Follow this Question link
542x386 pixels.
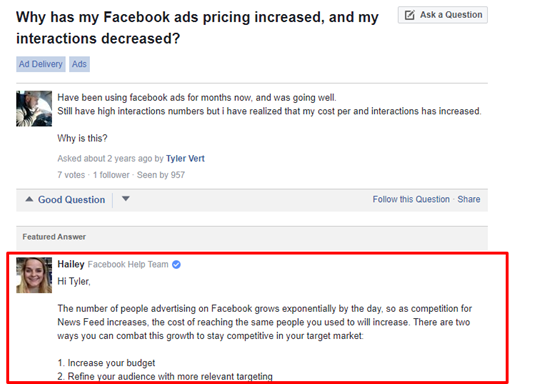tap(411, 199)
